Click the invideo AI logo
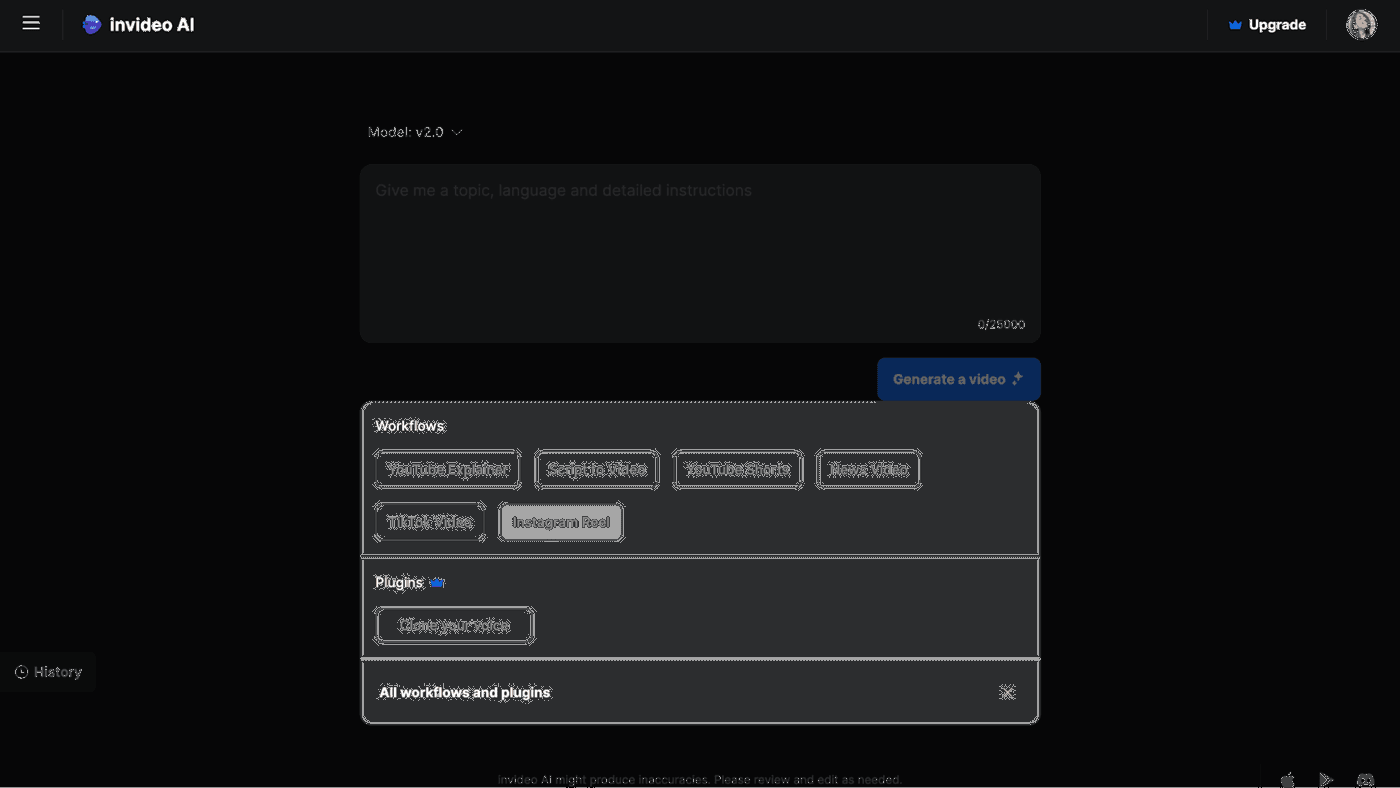Viewport: 1400px width, 788px height. 138,25
